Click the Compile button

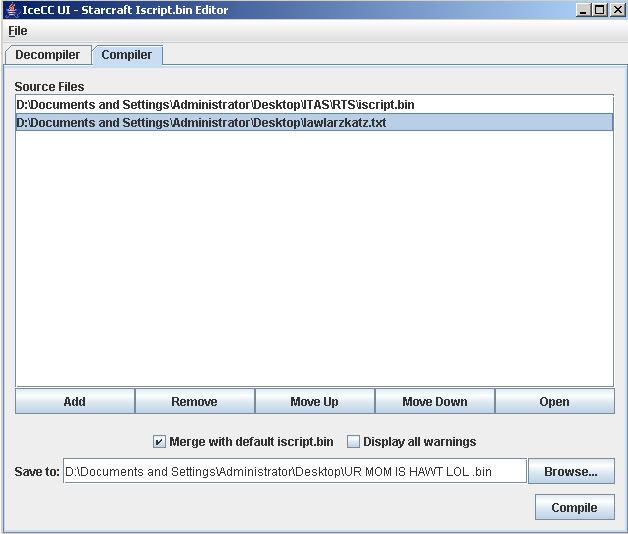tap(575, 507)
